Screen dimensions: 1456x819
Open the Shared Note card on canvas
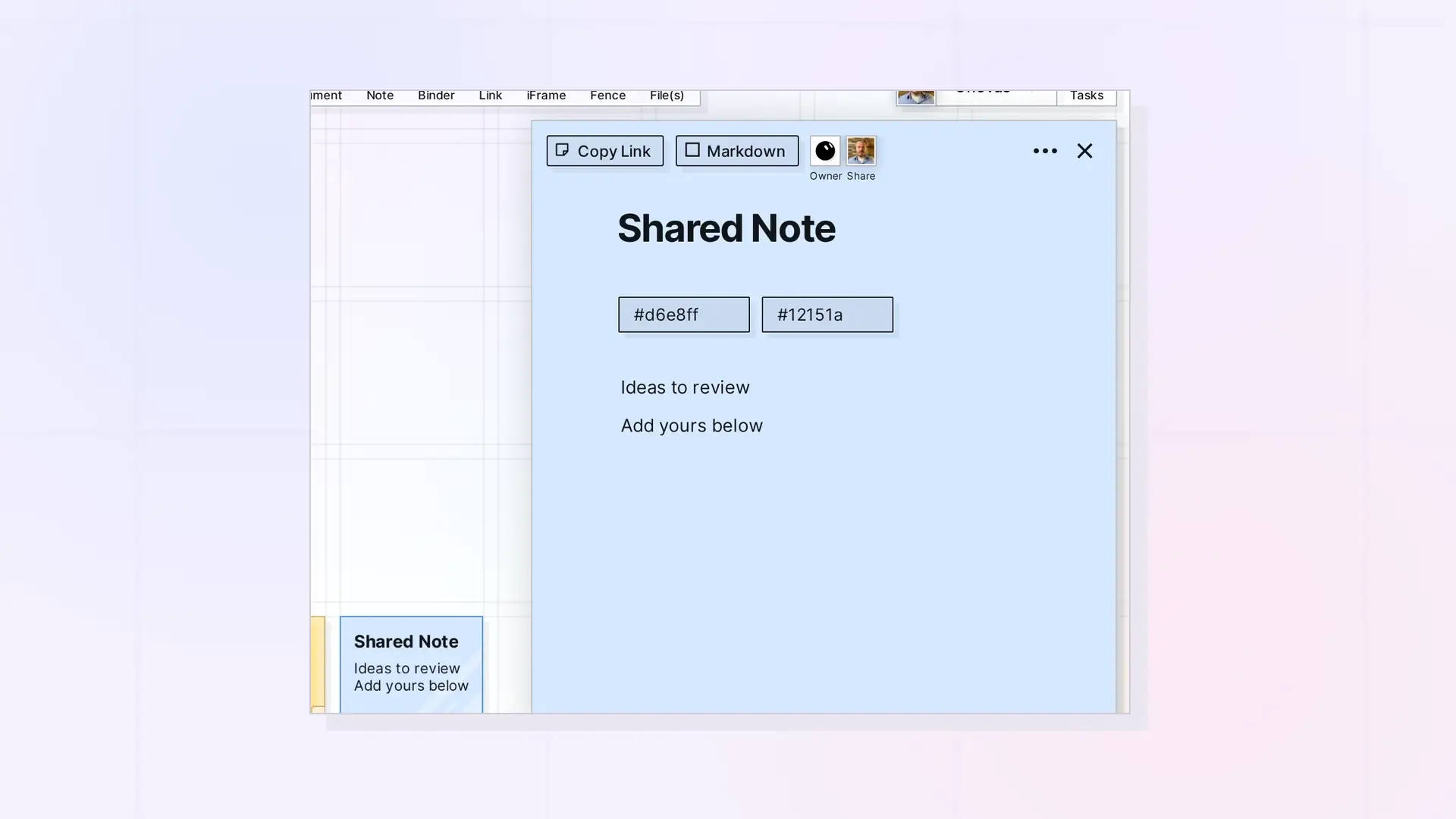pyautogui.click(x=411, y=664)
